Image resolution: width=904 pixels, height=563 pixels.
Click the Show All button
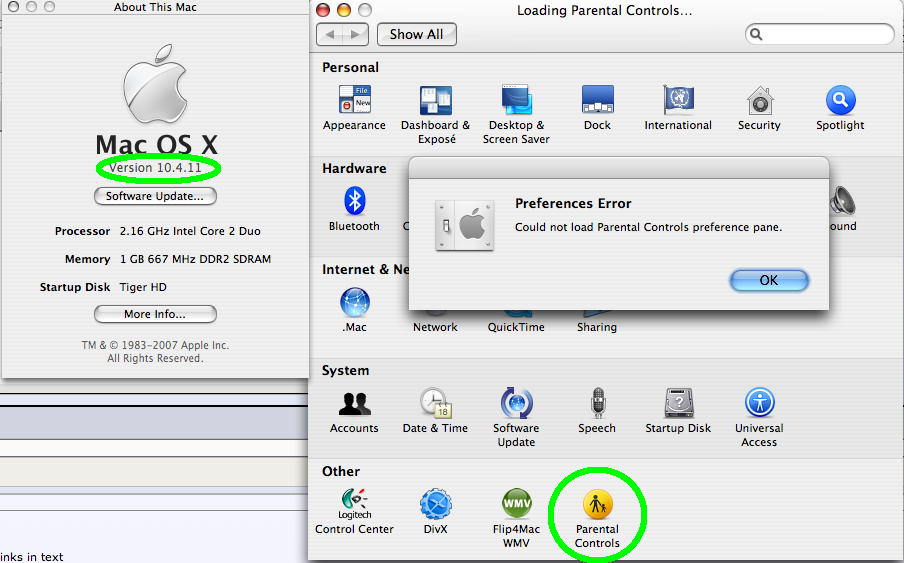[x=416, y=34]
